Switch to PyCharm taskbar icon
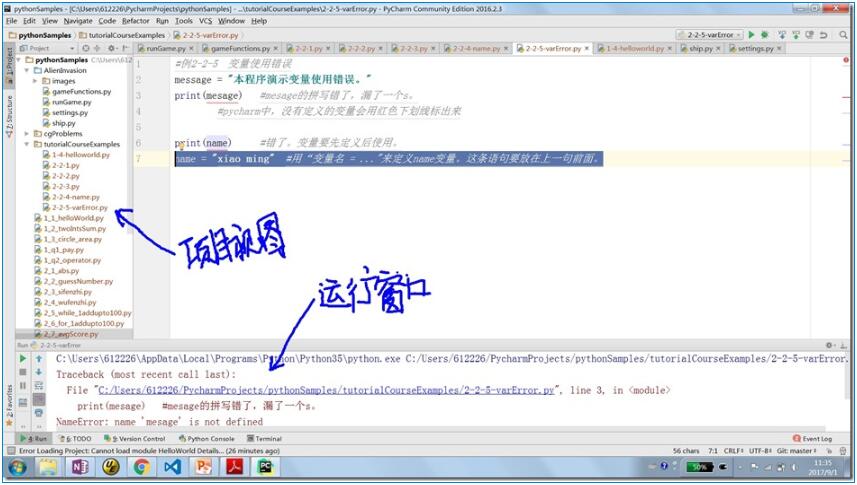Viewport: 857px width, 485px height. (x=265, y=467)
